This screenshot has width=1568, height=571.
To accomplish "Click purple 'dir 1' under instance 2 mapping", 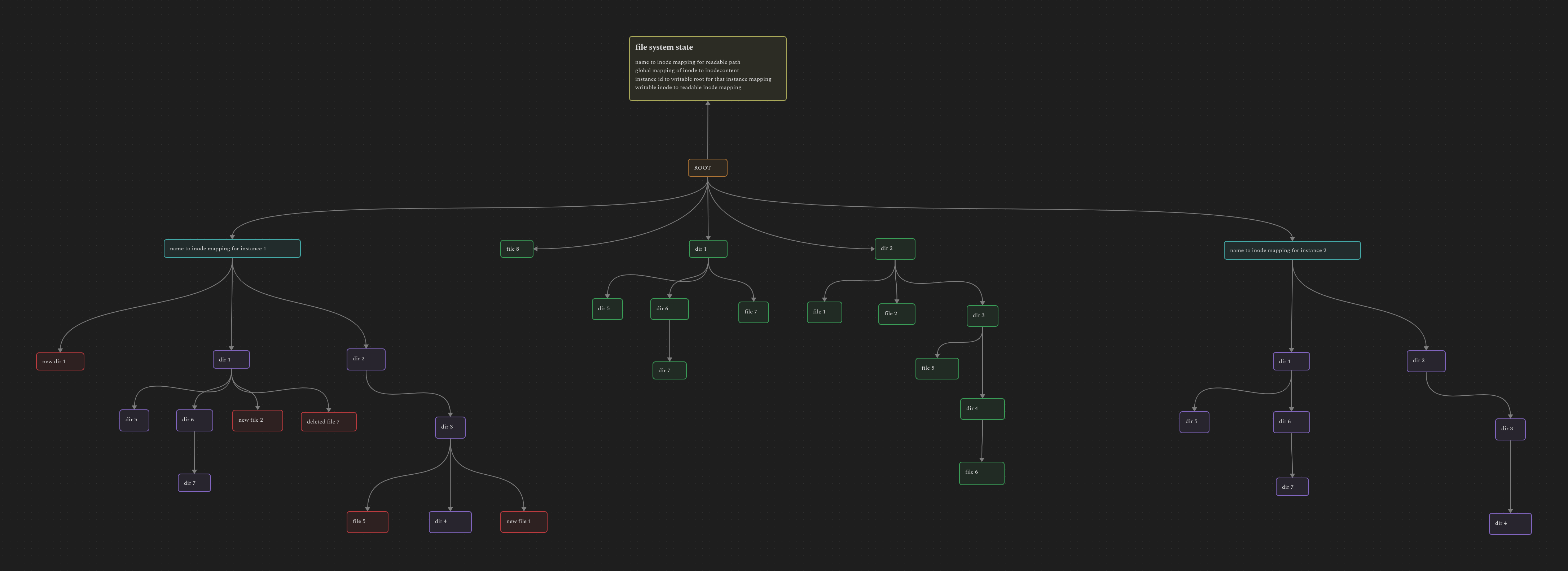I will pos(1292,361).
